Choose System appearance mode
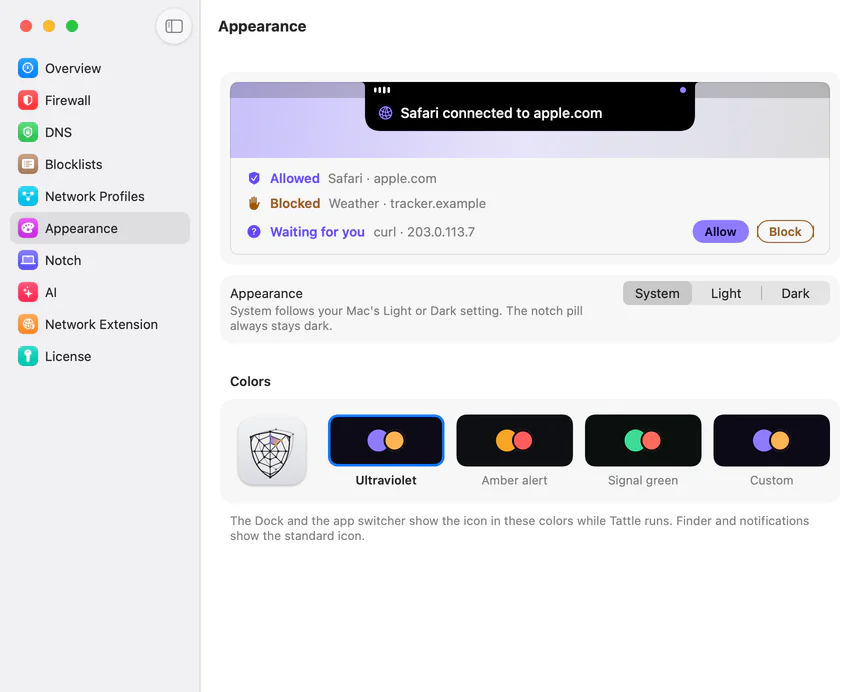The image size is (860, 692). [x=657, y=293]
